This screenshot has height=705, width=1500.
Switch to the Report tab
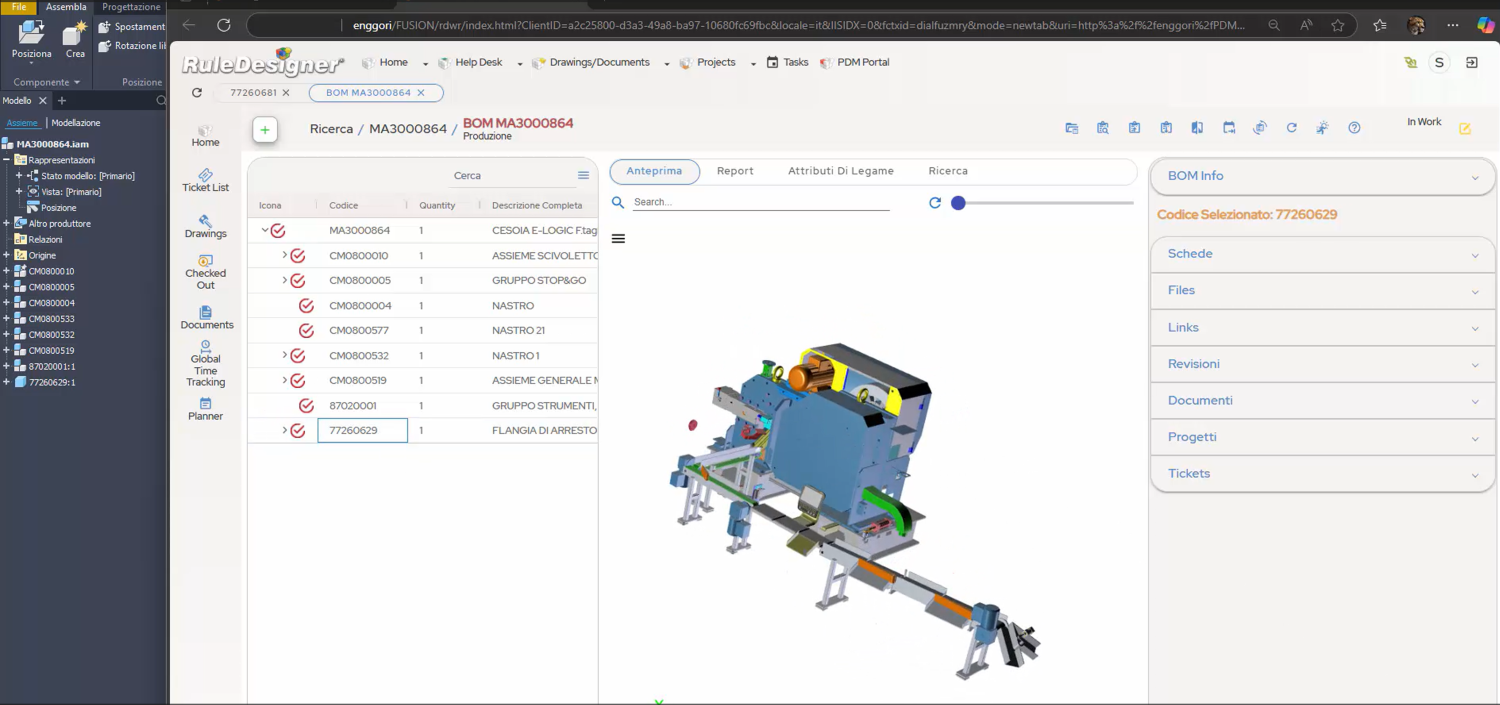coord(735,171)
